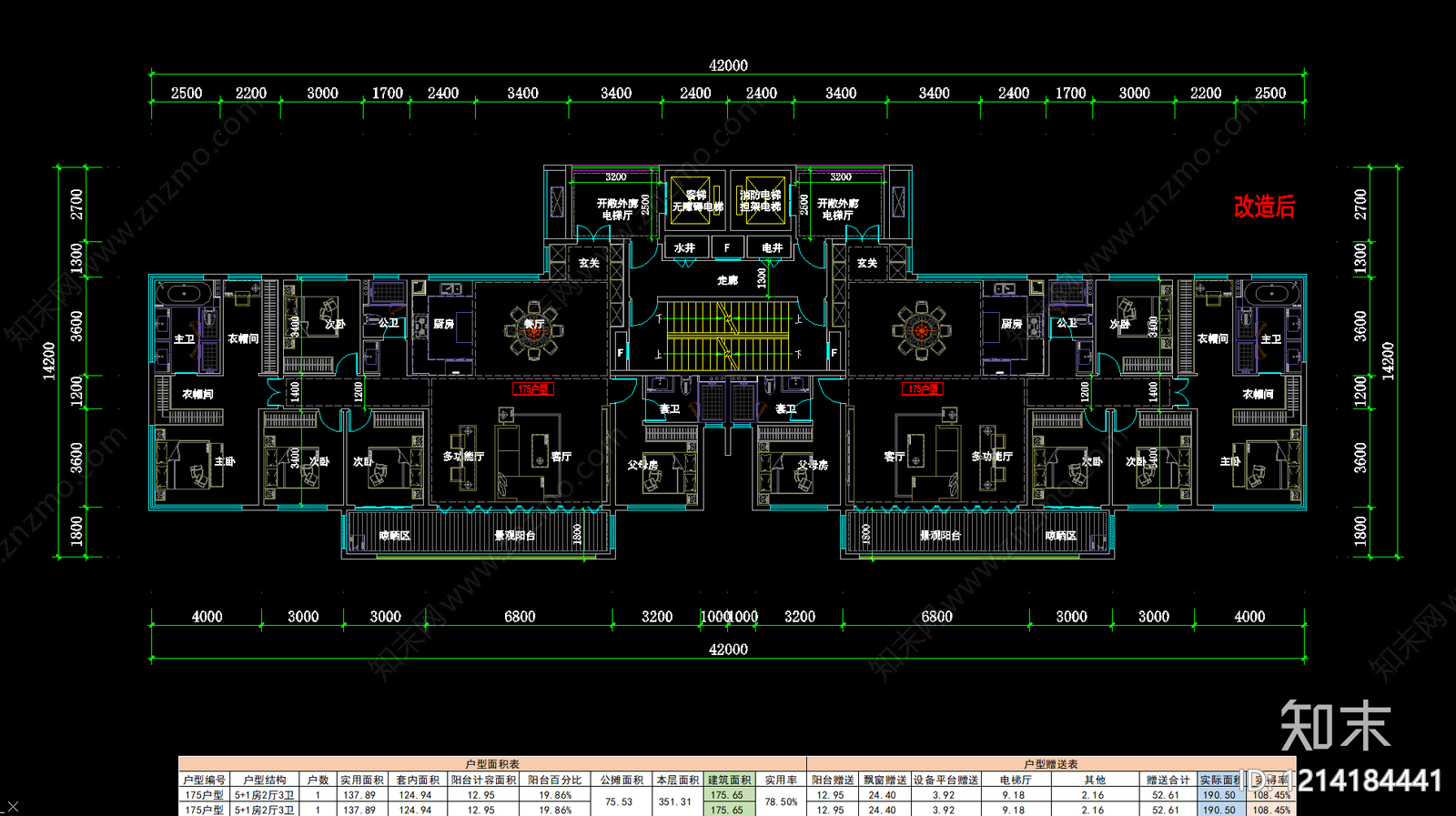Viewport: 1456px width, 816px height.
Task: Click the 其他 column header
Action: (x=1094, y=780)
